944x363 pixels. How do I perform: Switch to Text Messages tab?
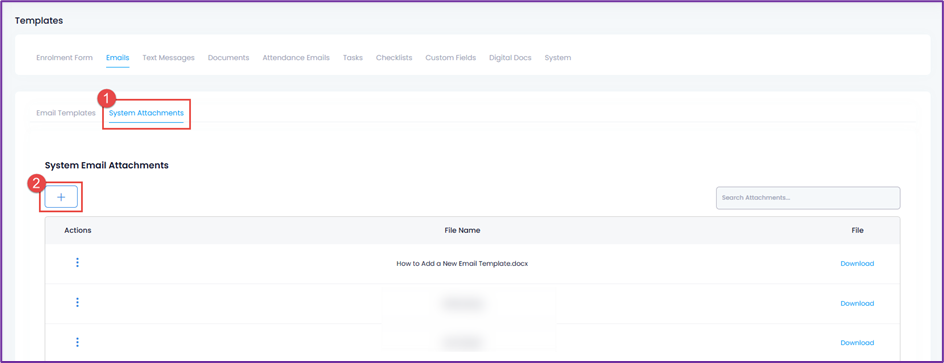[x=169, y=58]
